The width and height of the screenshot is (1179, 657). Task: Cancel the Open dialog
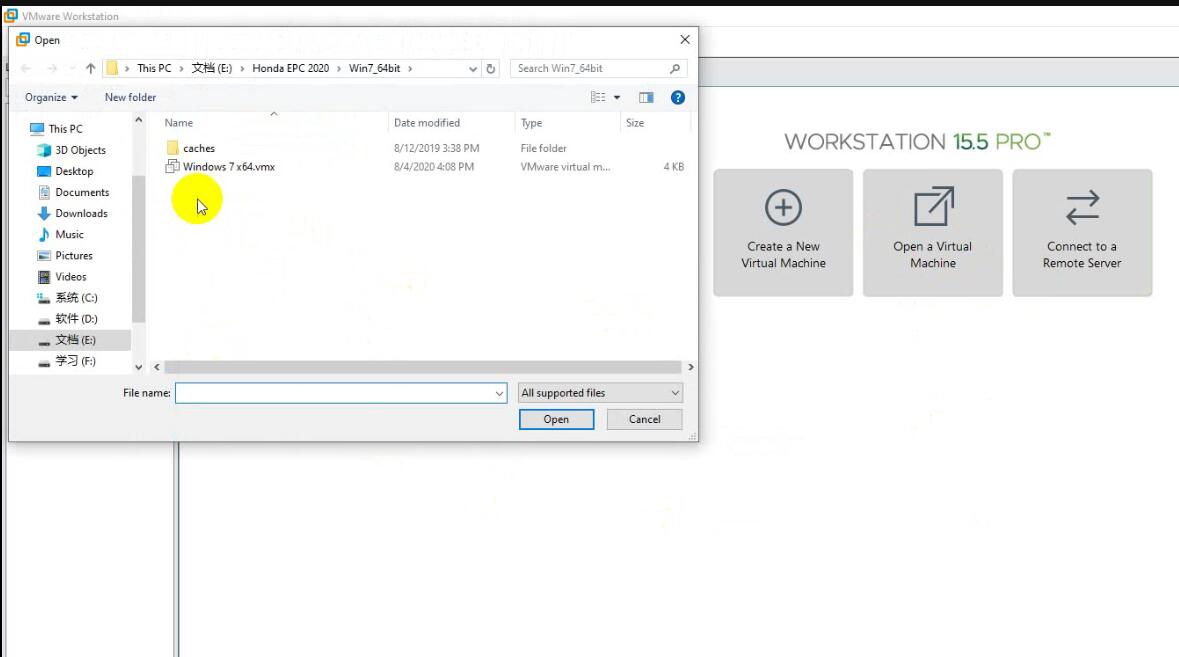coord(644,419)
